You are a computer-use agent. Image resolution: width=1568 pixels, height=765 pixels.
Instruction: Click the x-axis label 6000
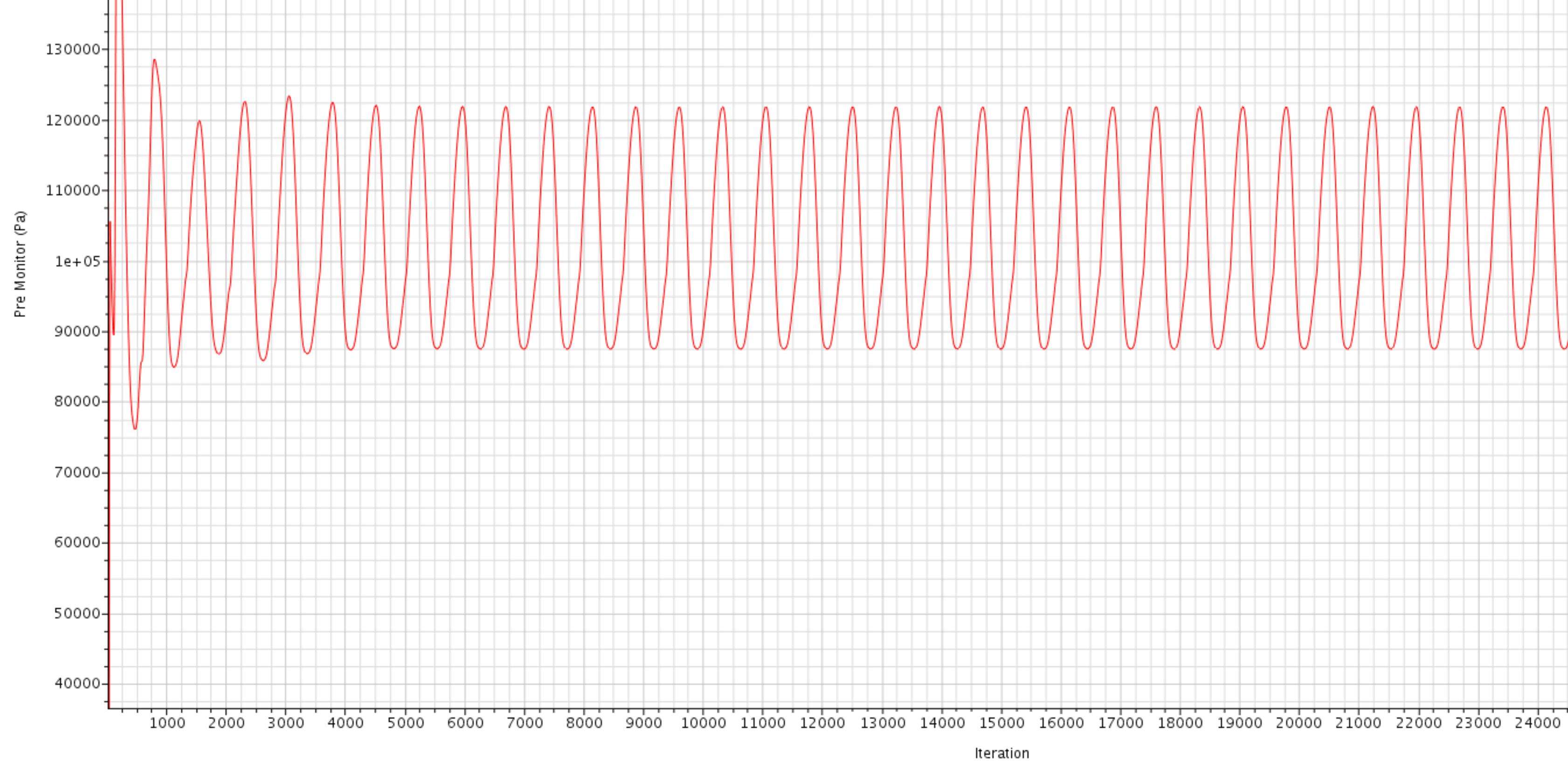point(466,724)
